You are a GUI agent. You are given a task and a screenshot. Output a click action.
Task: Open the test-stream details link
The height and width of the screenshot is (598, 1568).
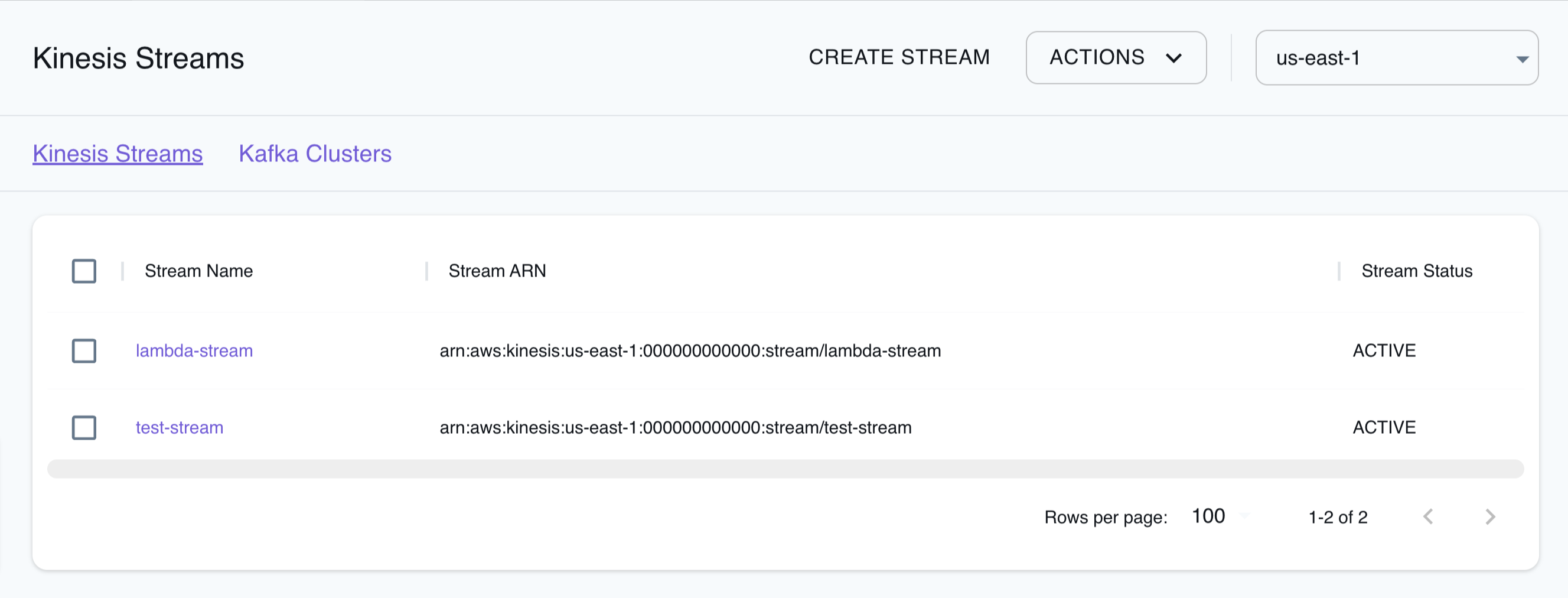tap(179, 427)
